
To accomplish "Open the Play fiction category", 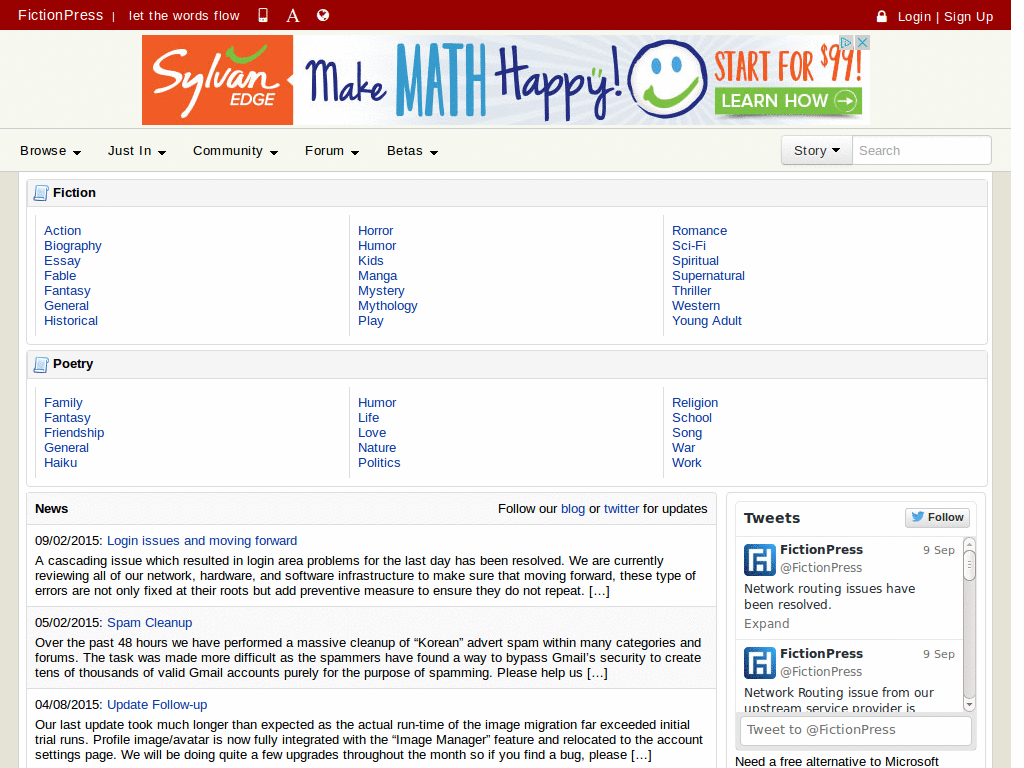I will click(x=370, y=321).
